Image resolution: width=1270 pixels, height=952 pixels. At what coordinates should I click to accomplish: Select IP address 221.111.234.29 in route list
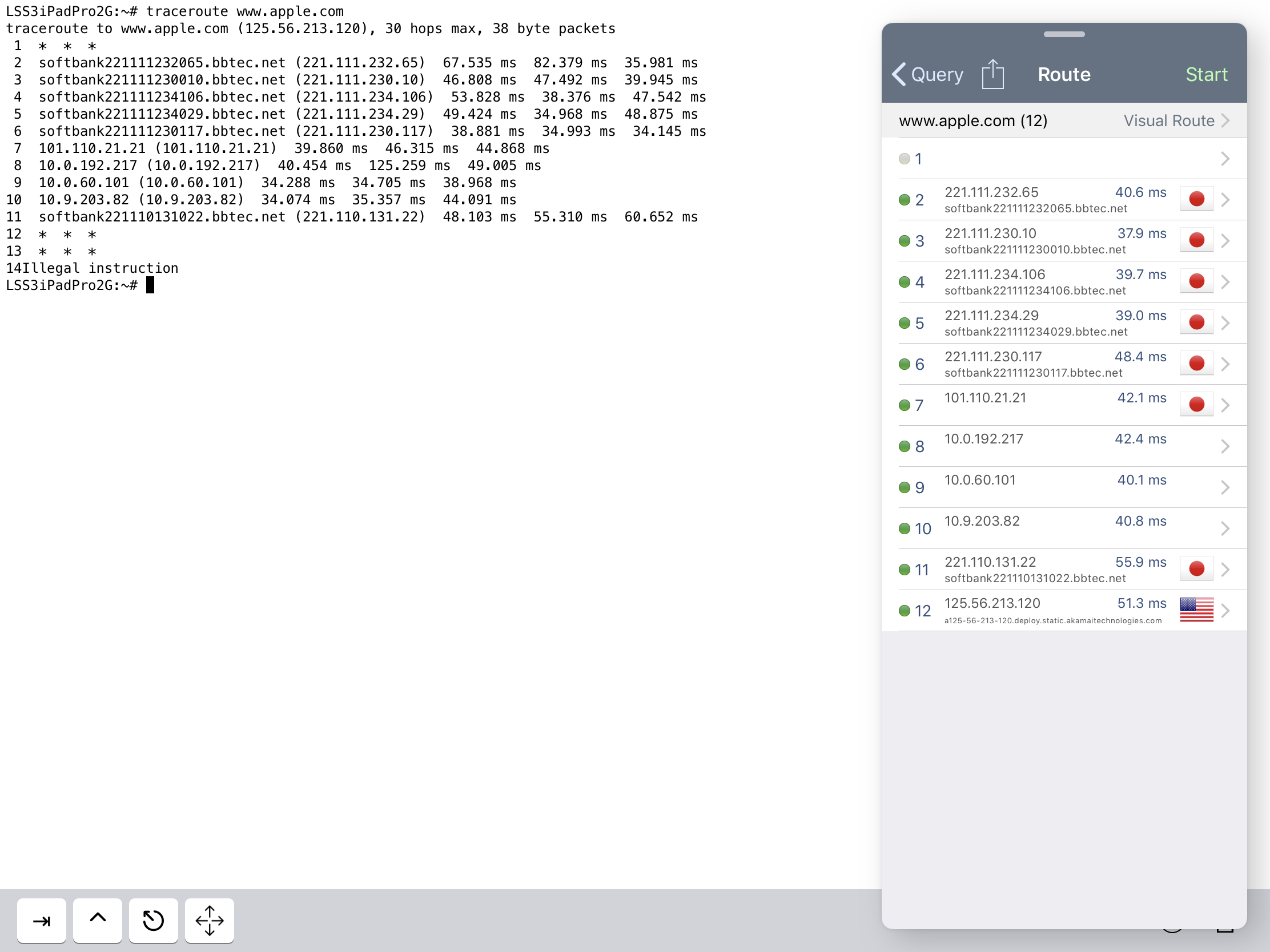(x=991, y=316)
